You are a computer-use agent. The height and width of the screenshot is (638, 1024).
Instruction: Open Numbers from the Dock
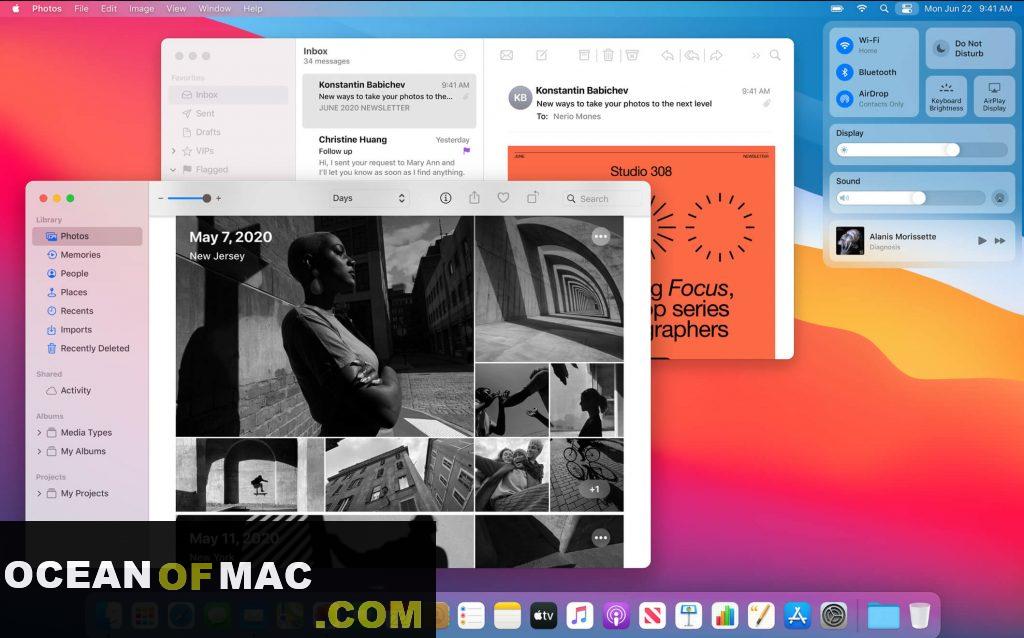(x=725, y=615)
